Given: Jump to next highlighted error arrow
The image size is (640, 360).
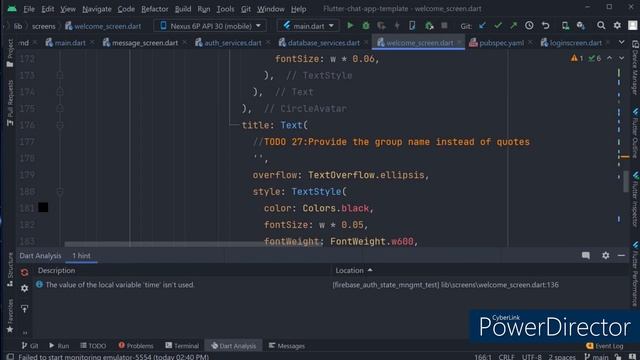Looking at the screenshot, I should (621, 58).
